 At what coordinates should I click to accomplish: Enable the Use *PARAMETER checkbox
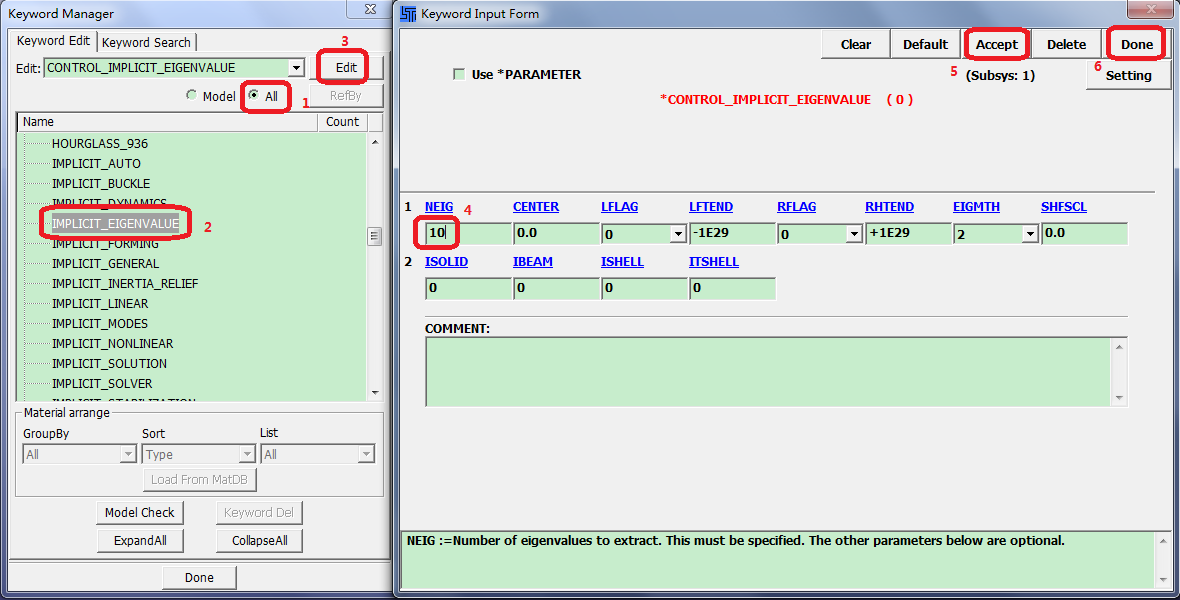coord(459,75)
